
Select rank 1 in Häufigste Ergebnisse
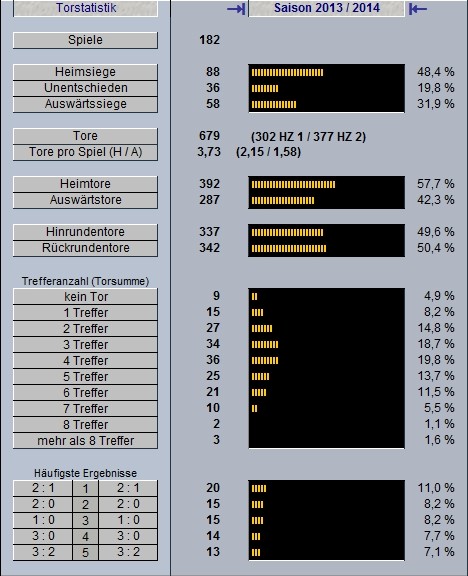[85, 489]
